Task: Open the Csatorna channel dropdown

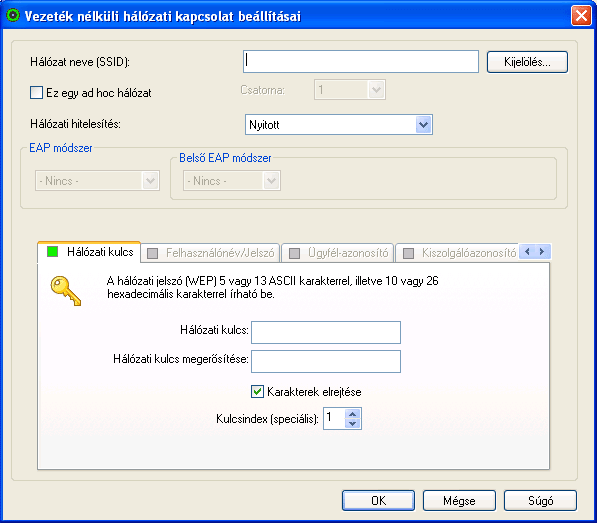Action: click(x=376, y=90)
